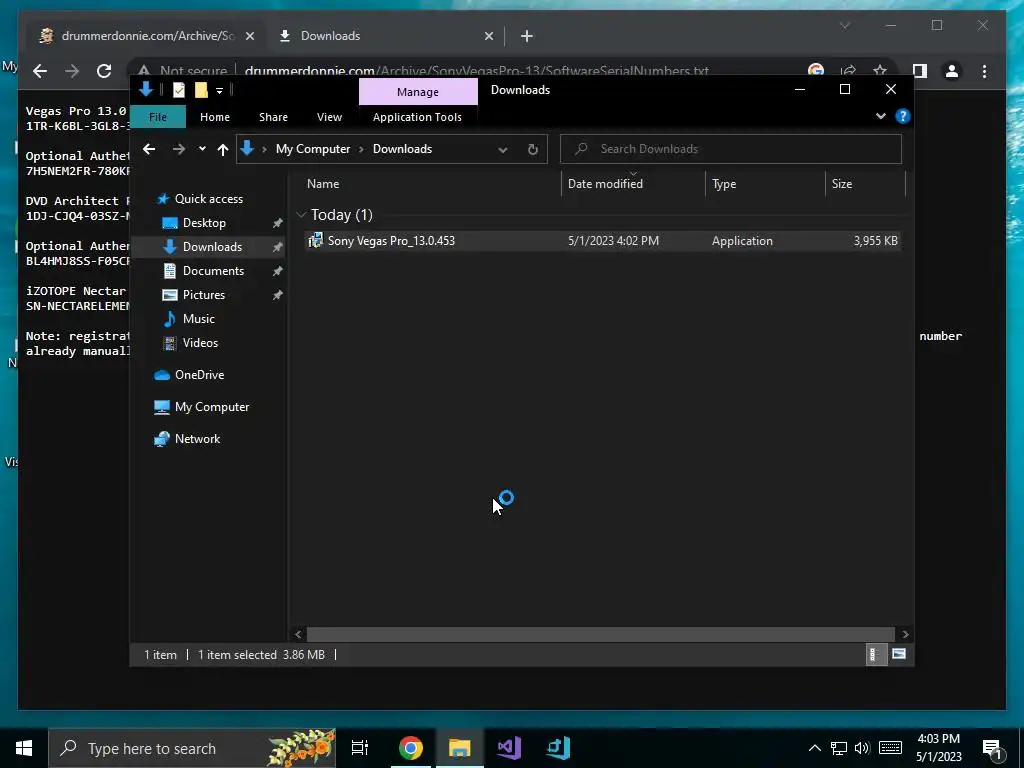Open Chrome tab search chevron
The image size is (1024, 768).
click(x=844, y=25)
